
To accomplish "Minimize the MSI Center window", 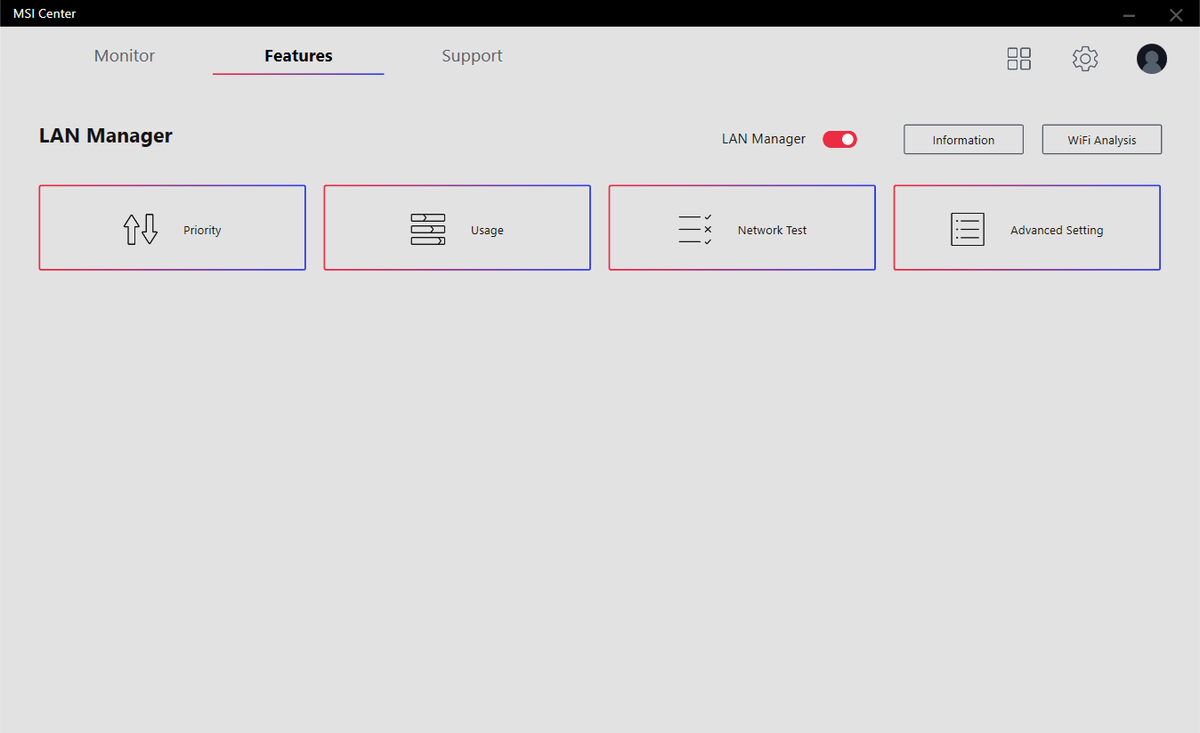I will 1129,14.
